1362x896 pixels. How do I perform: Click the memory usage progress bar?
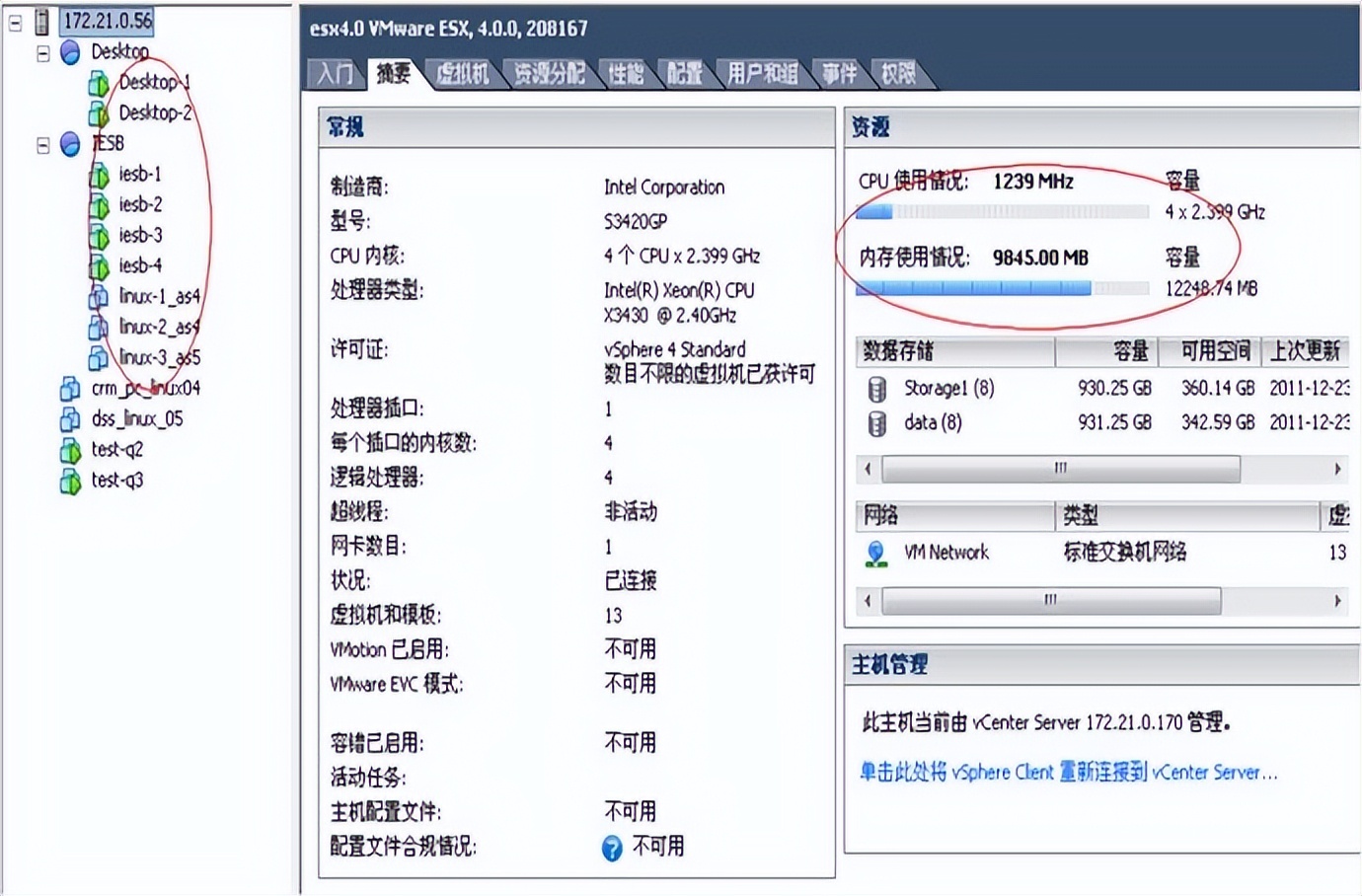coord(1002,288)
